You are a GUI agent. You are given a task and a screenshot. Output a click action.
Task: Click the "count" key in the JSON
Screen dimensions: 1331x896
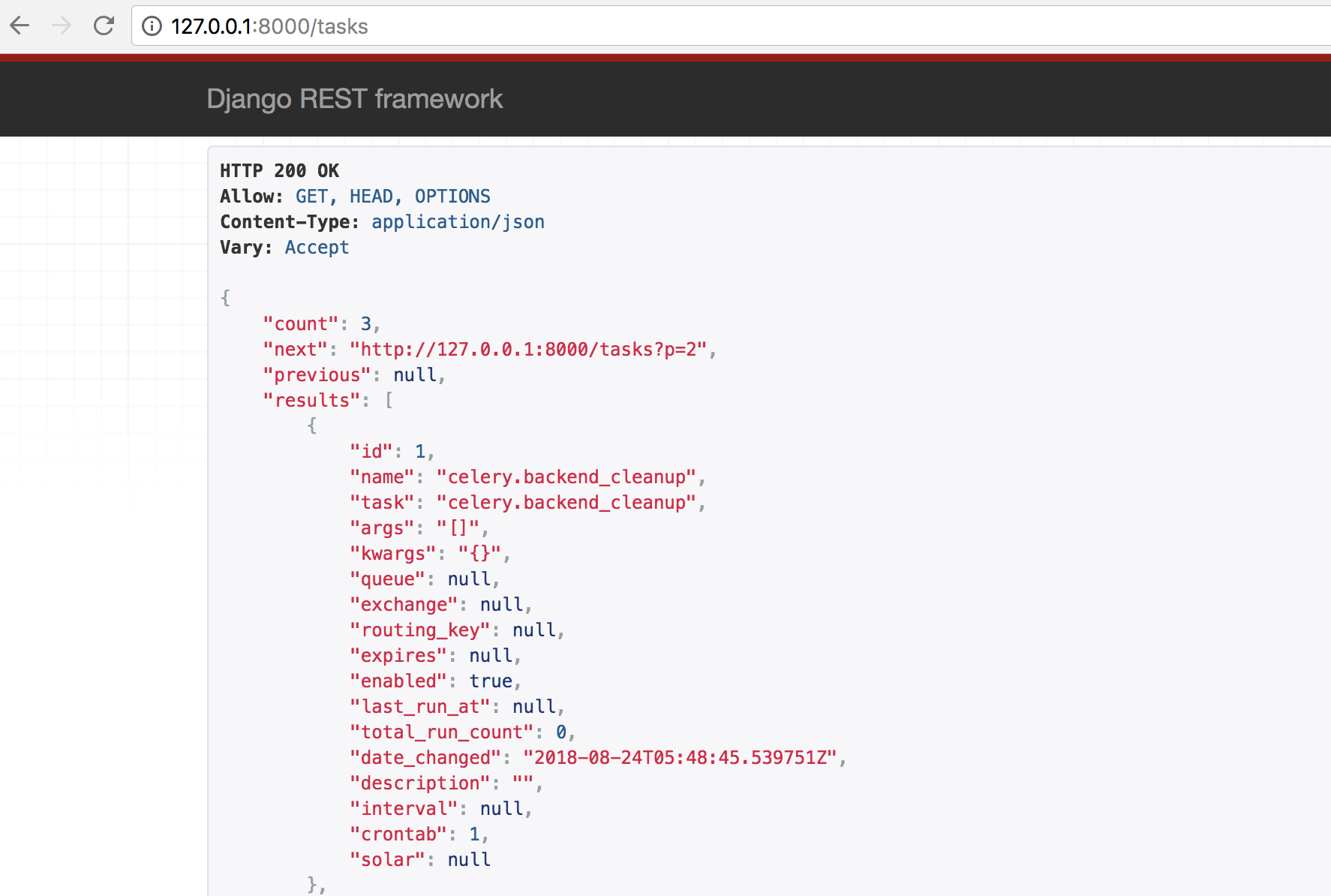point(301,324)
